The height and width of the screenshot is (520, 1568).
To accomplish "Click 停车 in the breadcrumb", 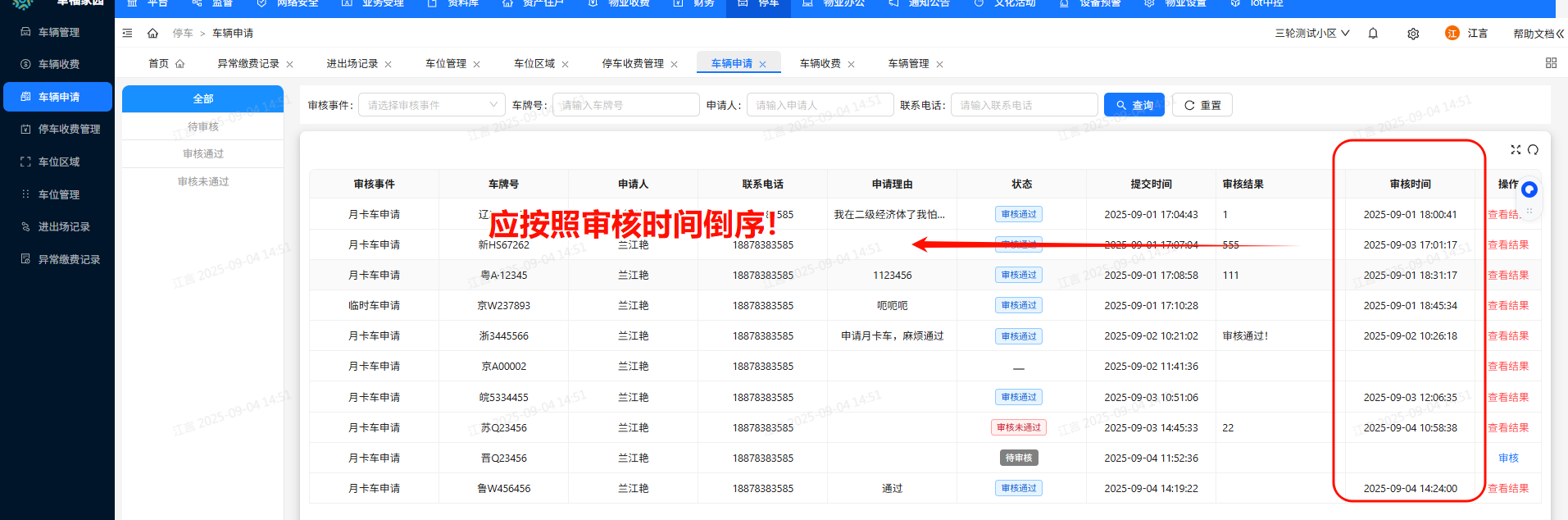I will point(183,34).
